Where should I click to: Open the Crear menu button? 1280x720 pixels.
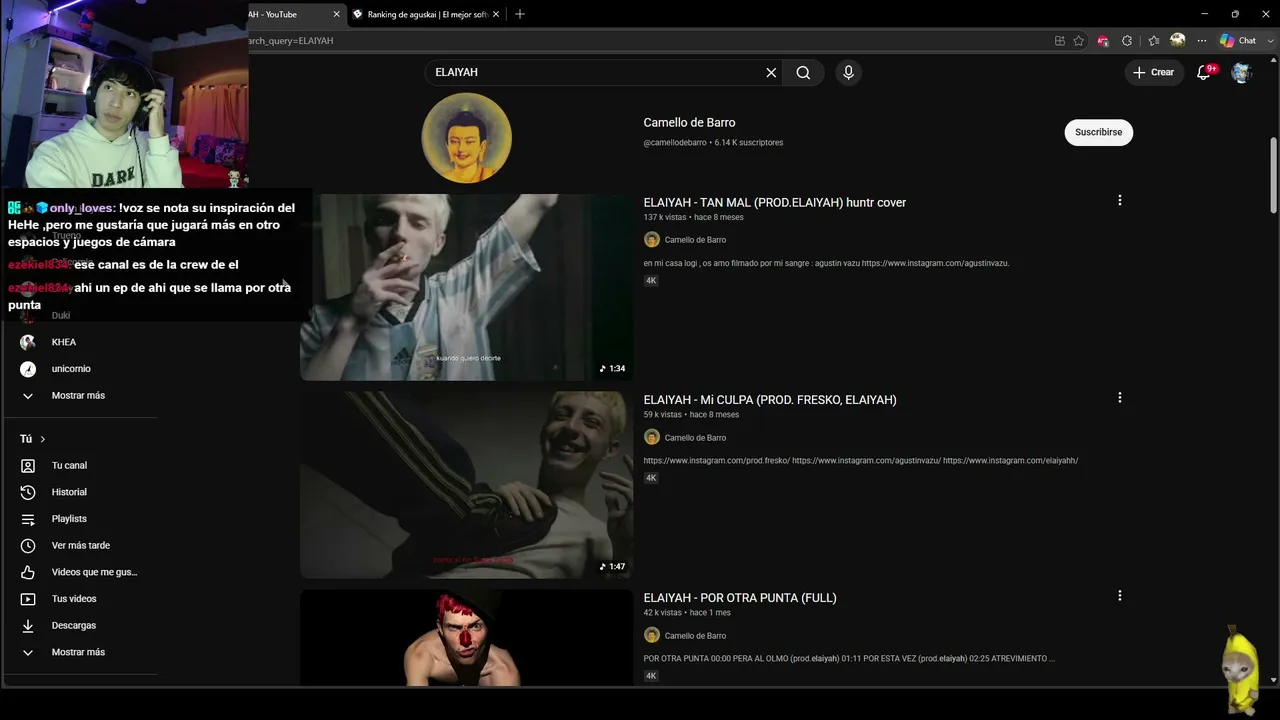click(1154, 72)
